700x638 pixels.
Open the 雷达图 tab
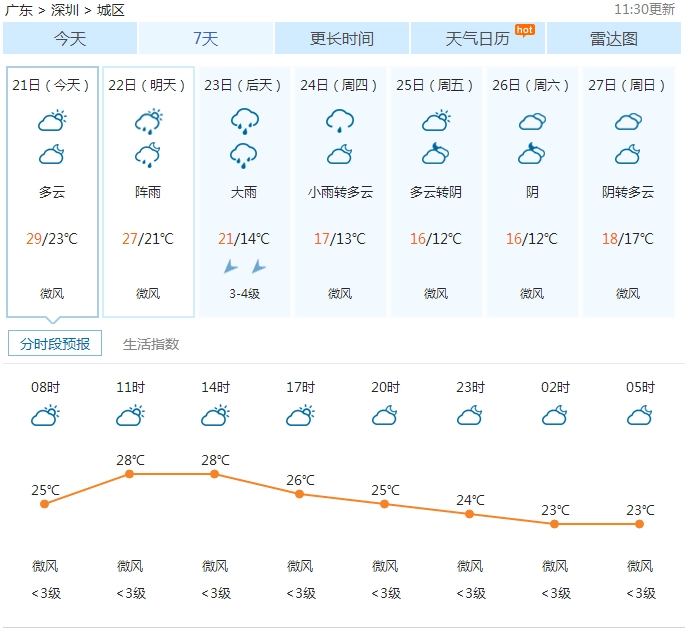614,38
